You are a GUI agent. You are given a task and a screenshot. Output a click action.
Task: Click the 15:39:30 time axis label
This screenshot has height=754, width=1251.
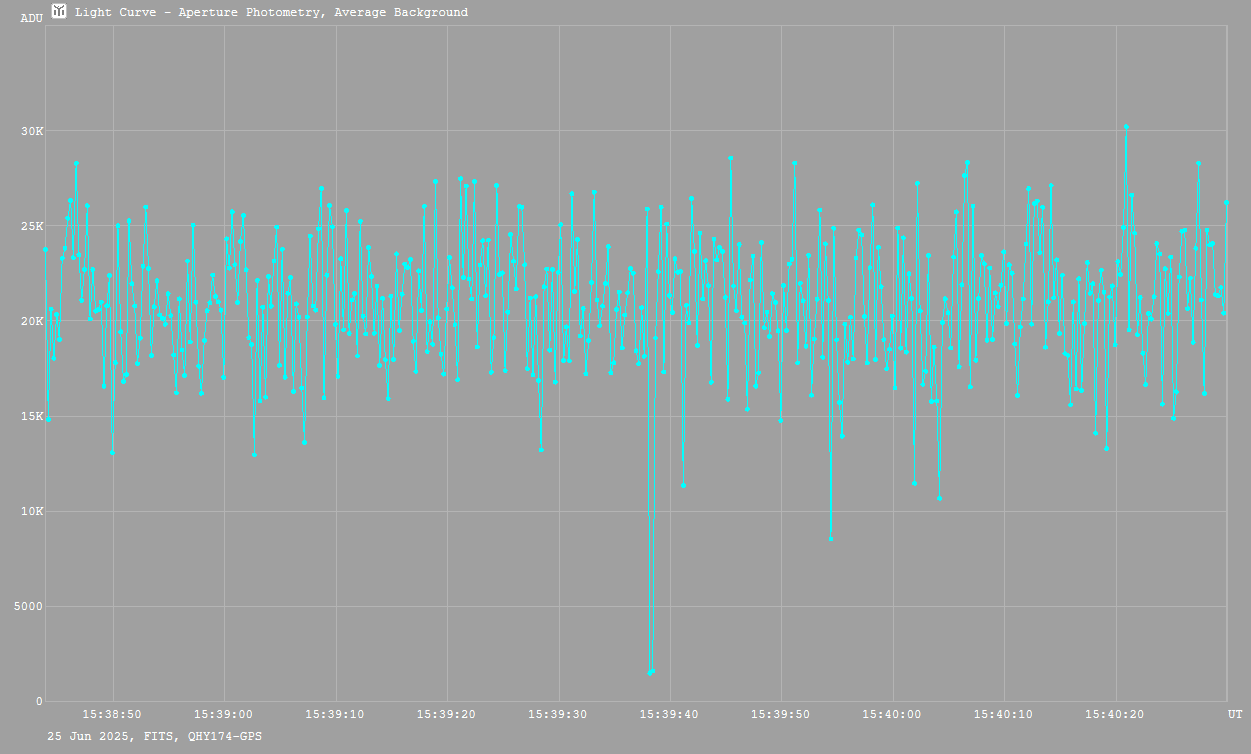click(558, 714)
